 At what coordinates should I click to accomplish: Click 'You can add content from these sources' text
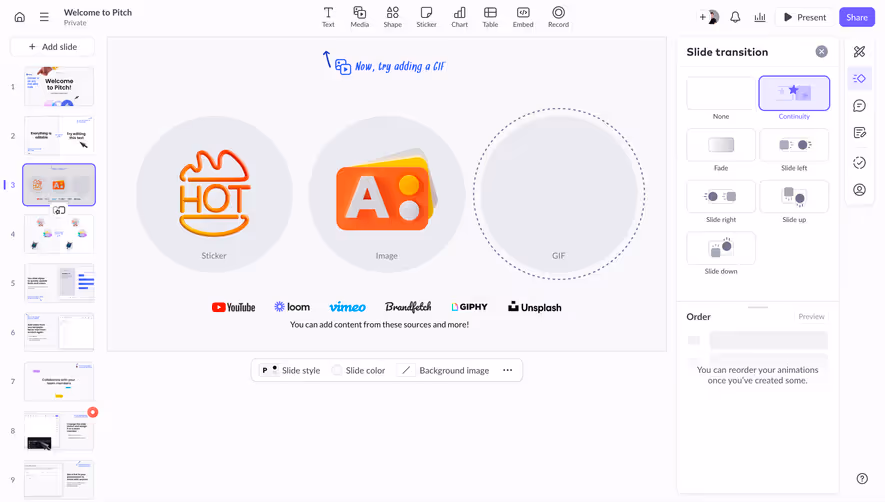379,325
